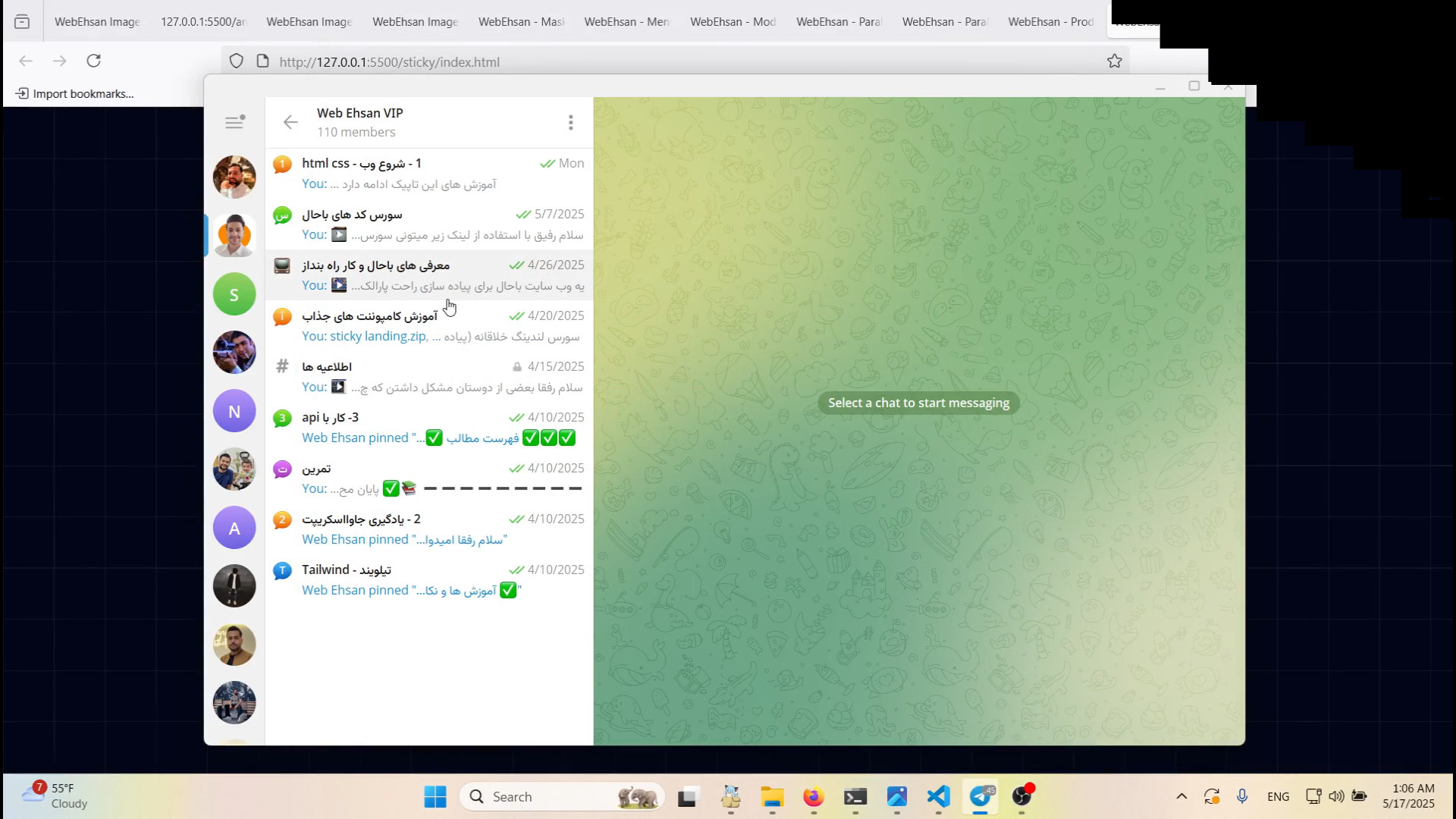
Task: Open the Tailwind - تیلویند topic
Action: tap(429, 579)
